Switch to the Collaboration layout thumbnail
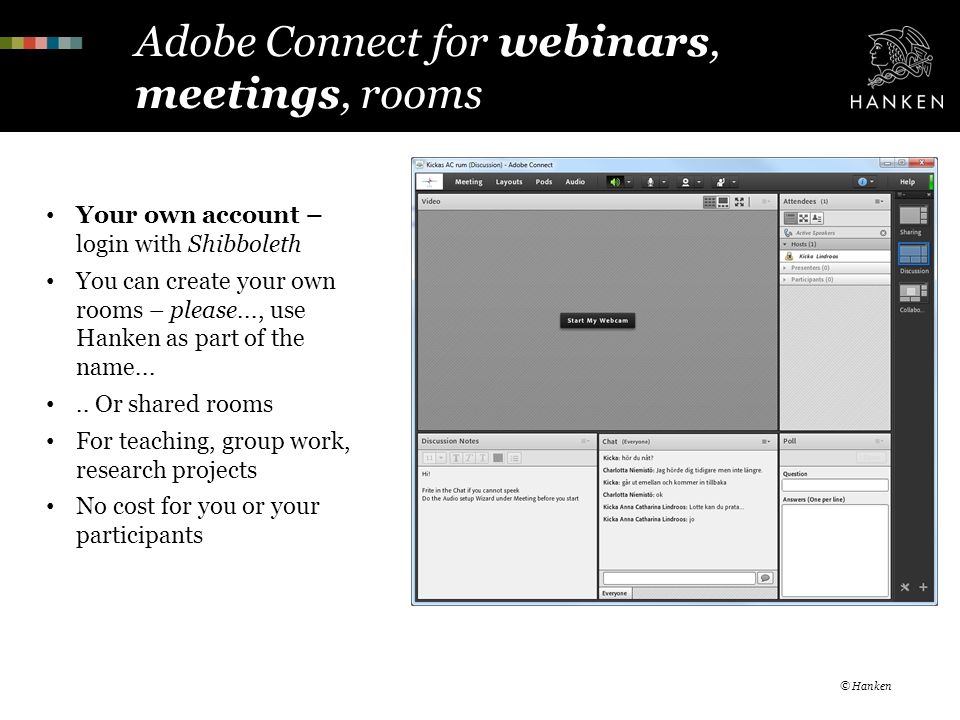 coord(913,293)
